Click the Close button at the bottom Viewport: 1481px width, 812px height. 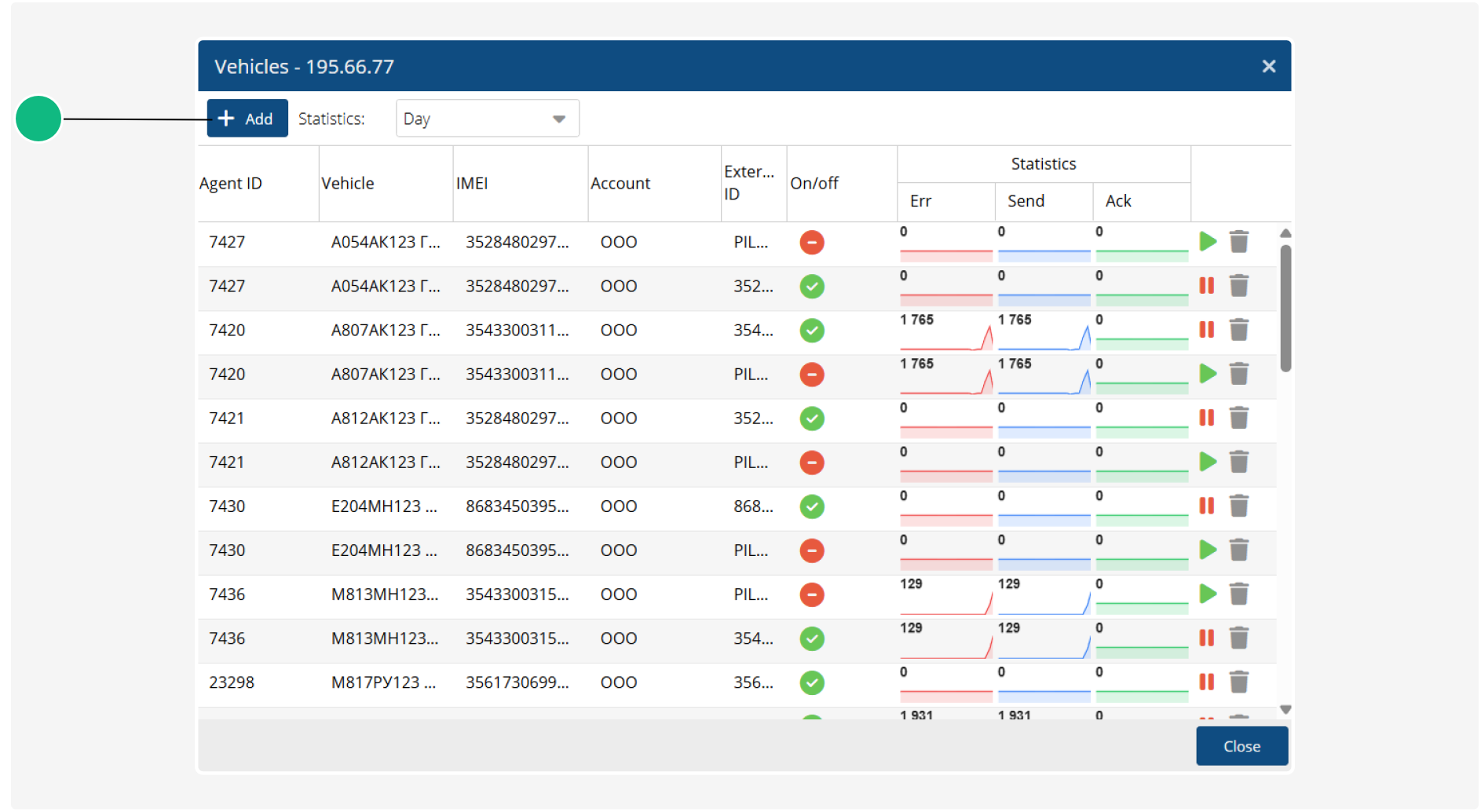pos(1241,746)
